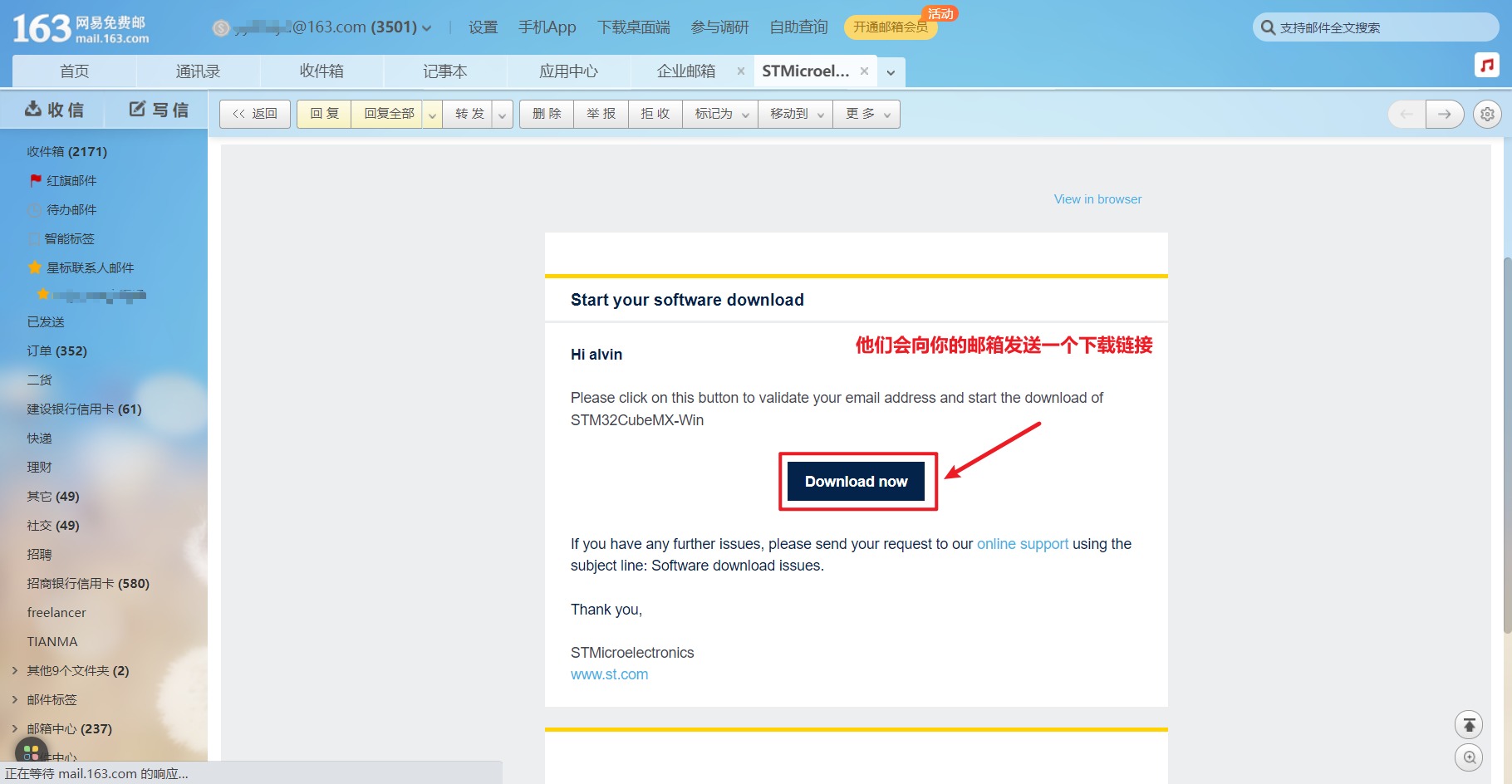
Task: Open the 建设银行信用卡 (61) folder
Action: (84, 409)
